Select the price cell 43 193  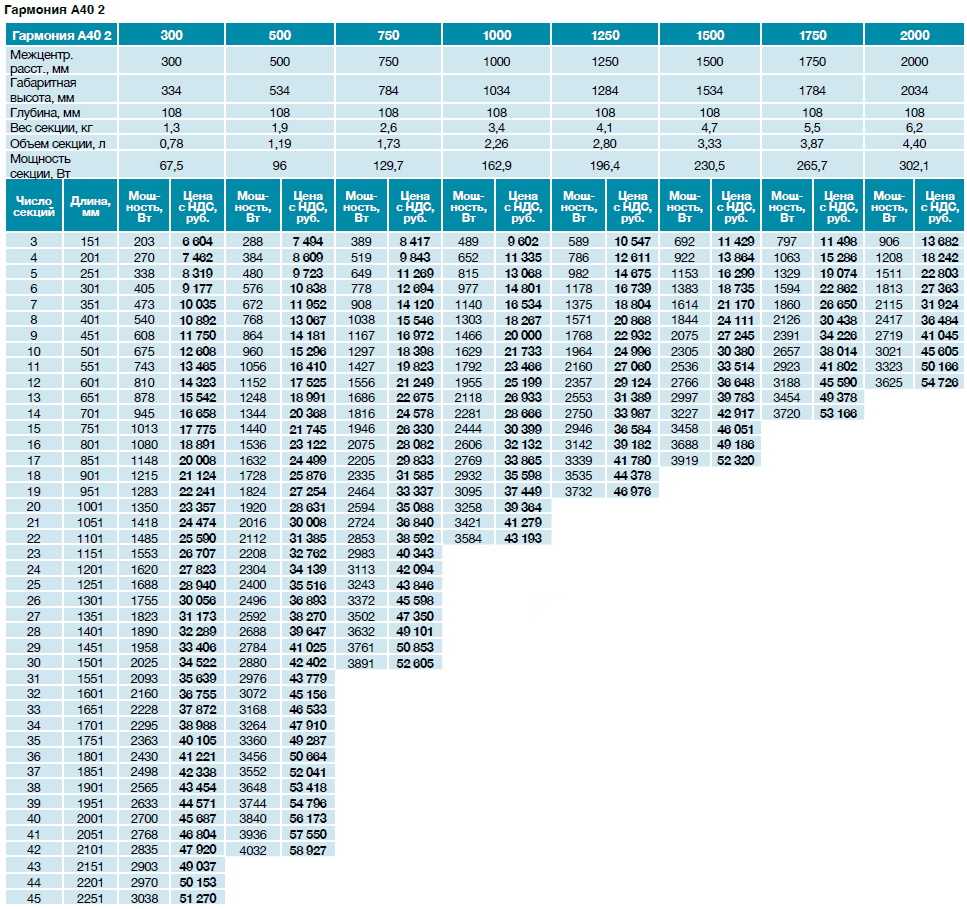click(523, 538)
